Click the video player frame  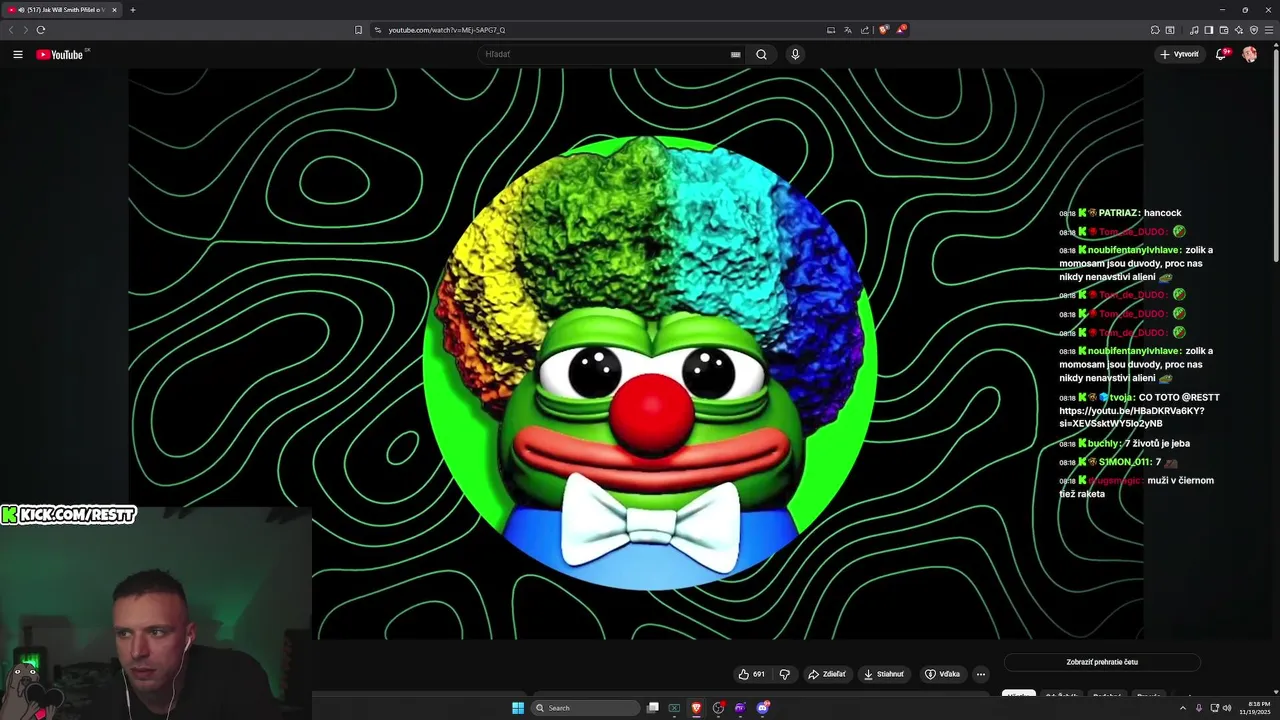(x=636, y=354)
